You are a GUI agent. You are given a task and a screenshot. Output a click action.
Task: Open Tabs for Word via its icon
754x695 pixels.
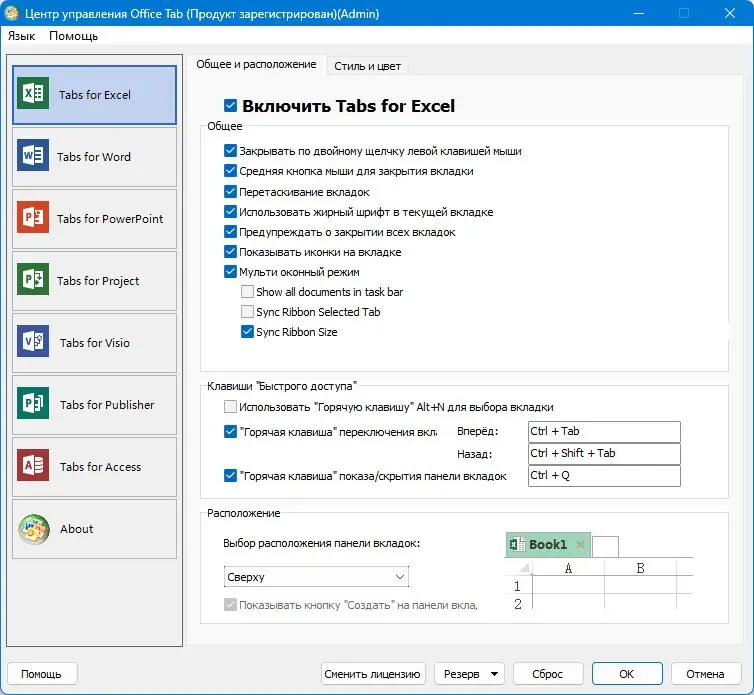coord(33,155)
